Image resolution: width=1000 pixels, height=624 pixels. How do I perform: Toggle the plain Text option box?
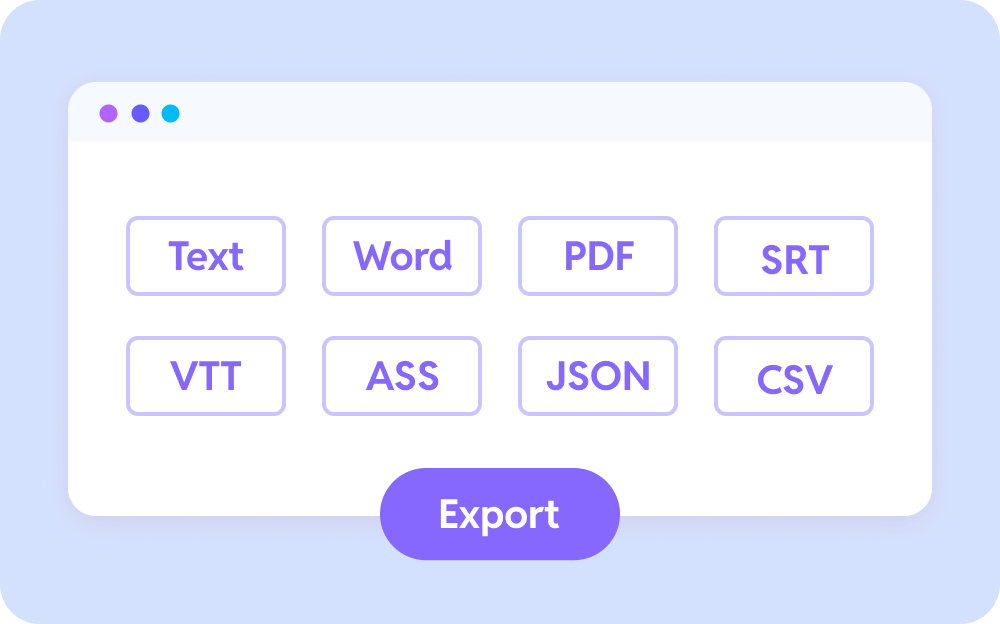coord(206,256)
